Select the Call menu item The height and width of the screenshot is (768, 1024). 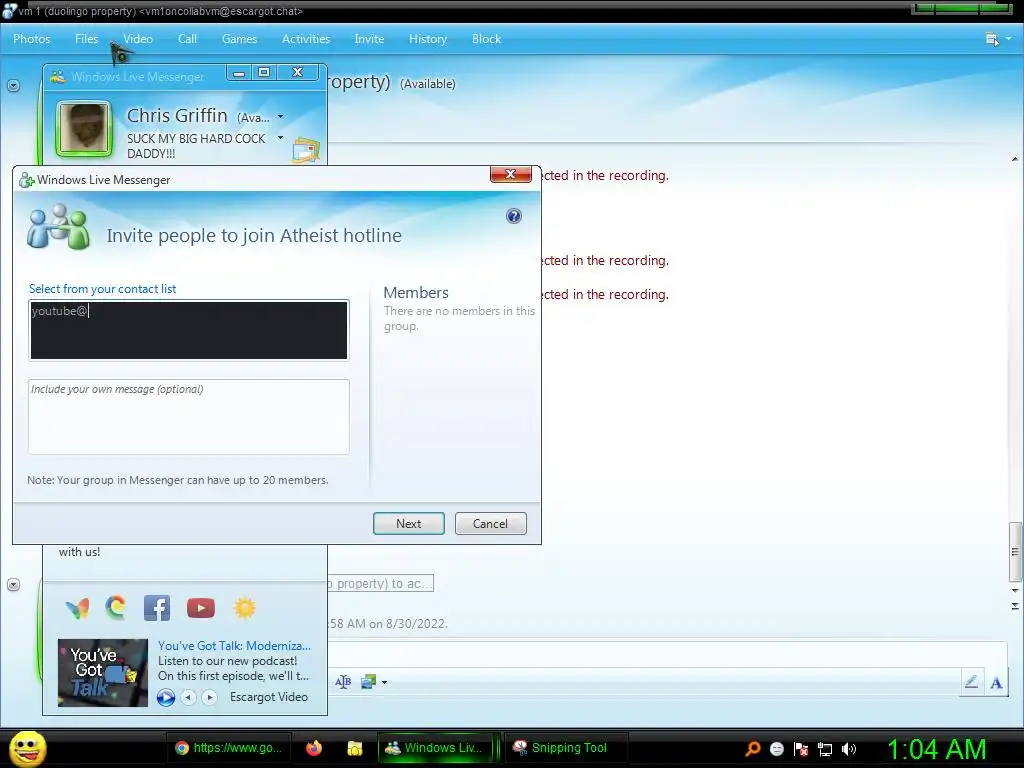187,39
